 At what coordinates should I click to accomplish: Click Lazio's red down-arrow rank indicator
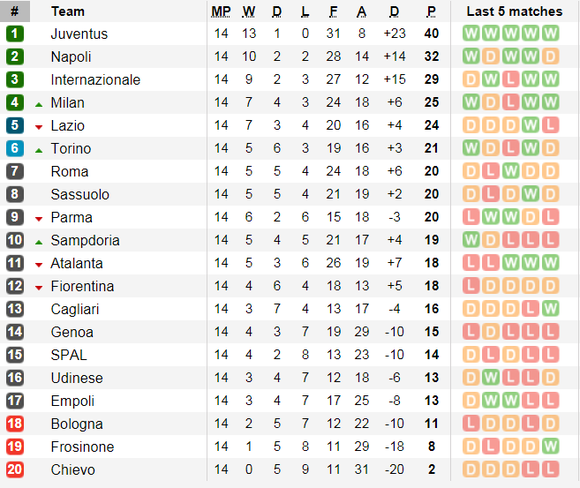[x=39, y=128]
